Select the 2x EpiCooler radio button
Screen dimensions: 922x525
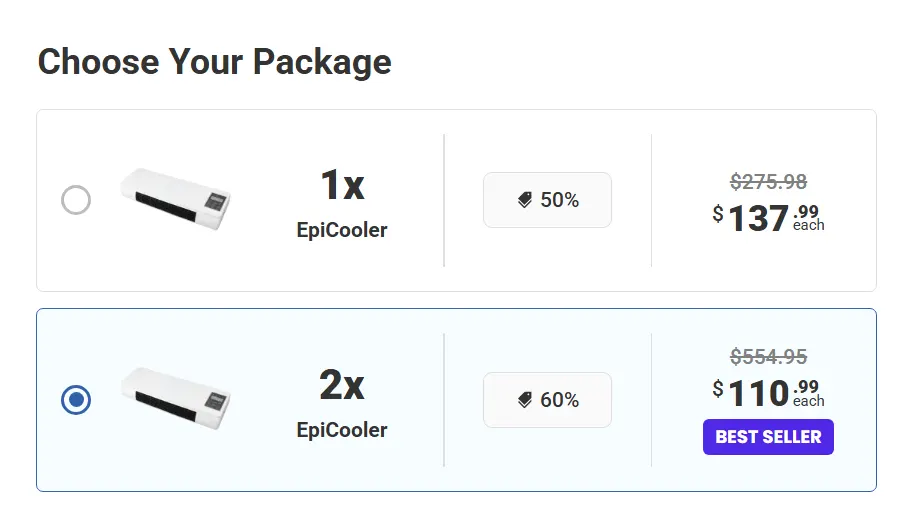(x=76, y=400)
